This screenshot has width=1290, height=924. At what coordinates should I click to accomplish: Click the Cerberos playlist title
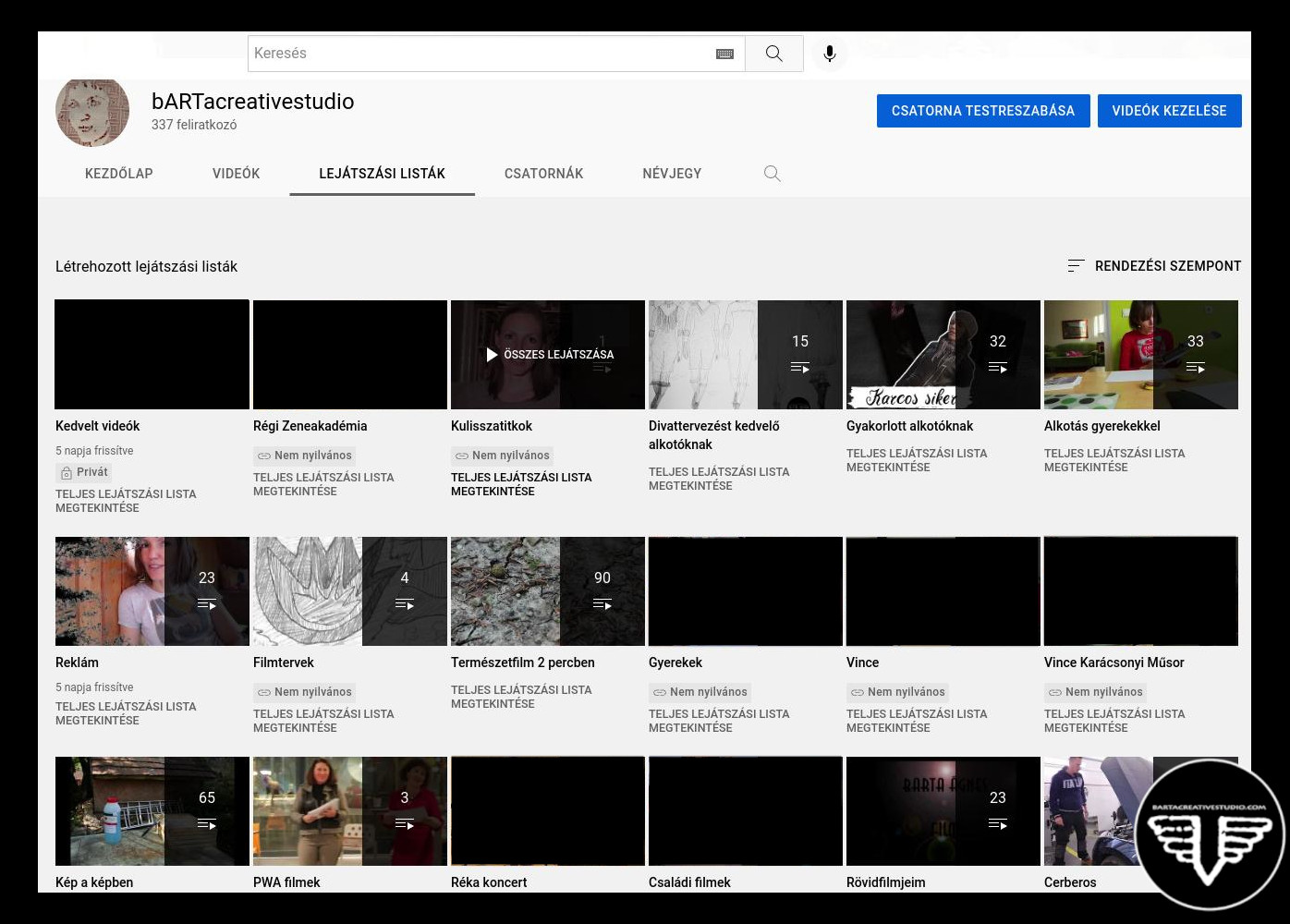point(1070,882)
